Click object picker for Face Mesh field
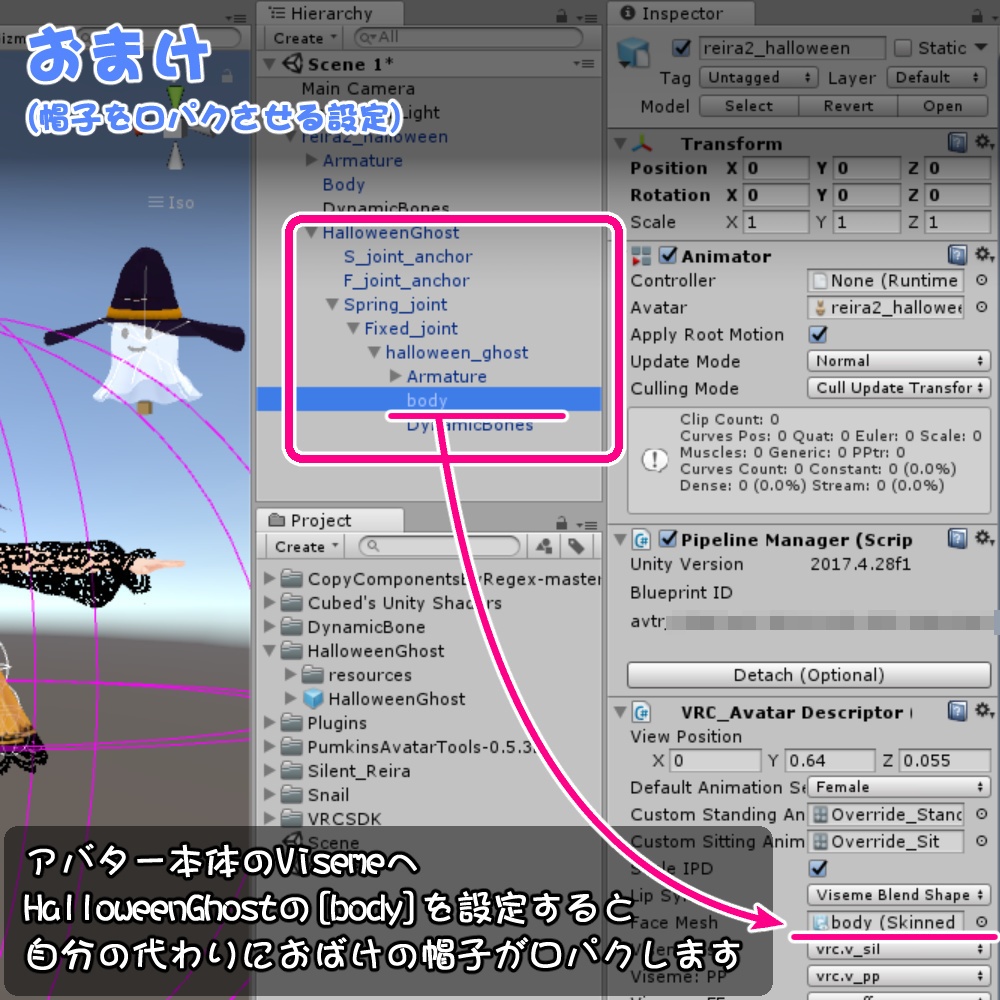The width and height of the screenshot is (1000, 1000). pos(982,922)
